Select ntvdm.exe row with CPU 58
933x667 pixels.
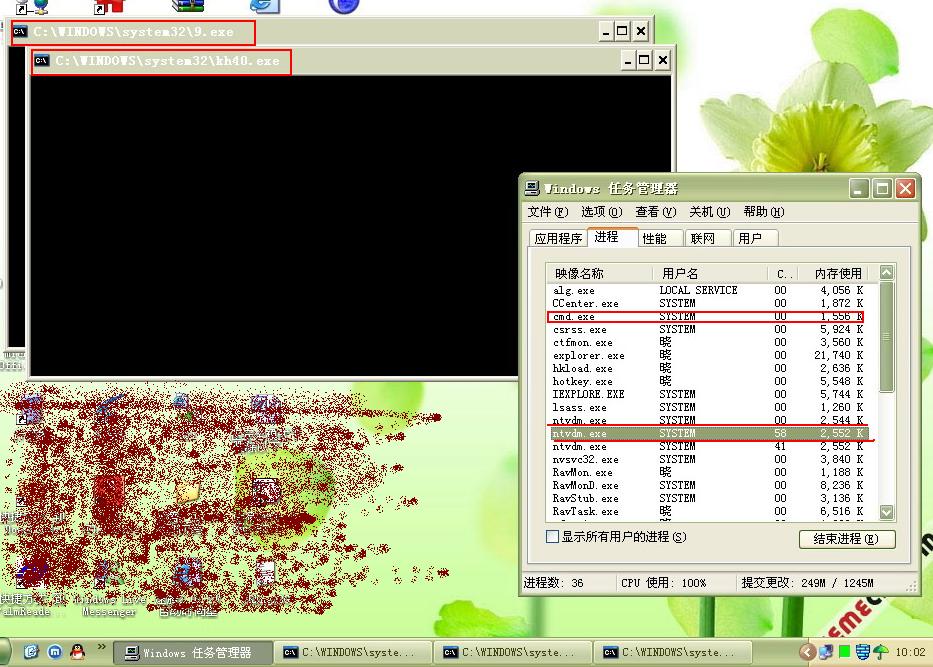pos(712,433)
